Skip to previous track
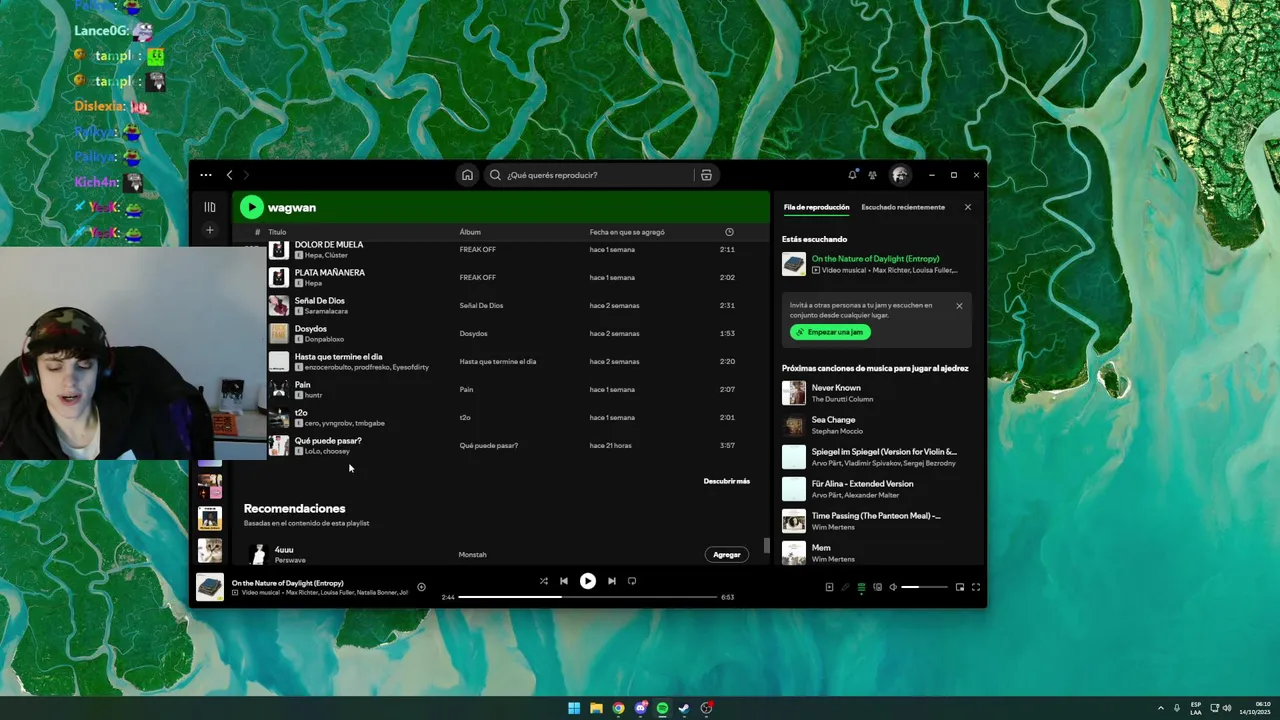 point(564,581)
